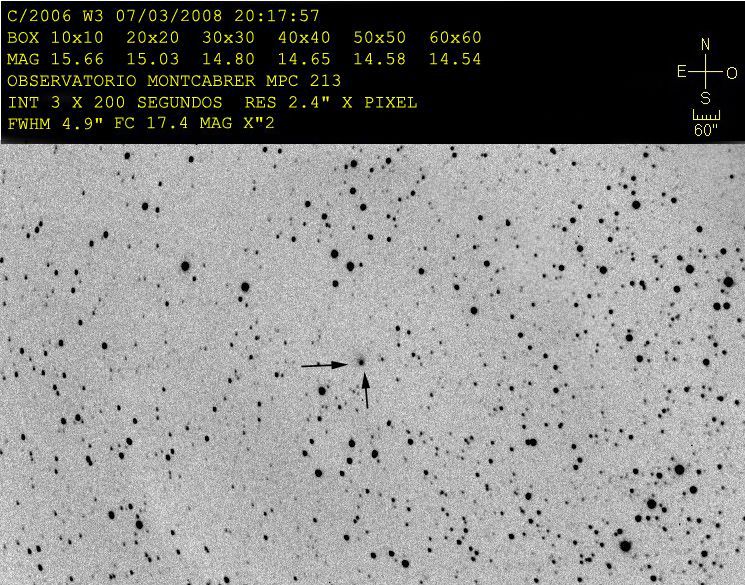Click the E label on the compass
This screenshot has height=585, width=745.
[x=682, y=72]
